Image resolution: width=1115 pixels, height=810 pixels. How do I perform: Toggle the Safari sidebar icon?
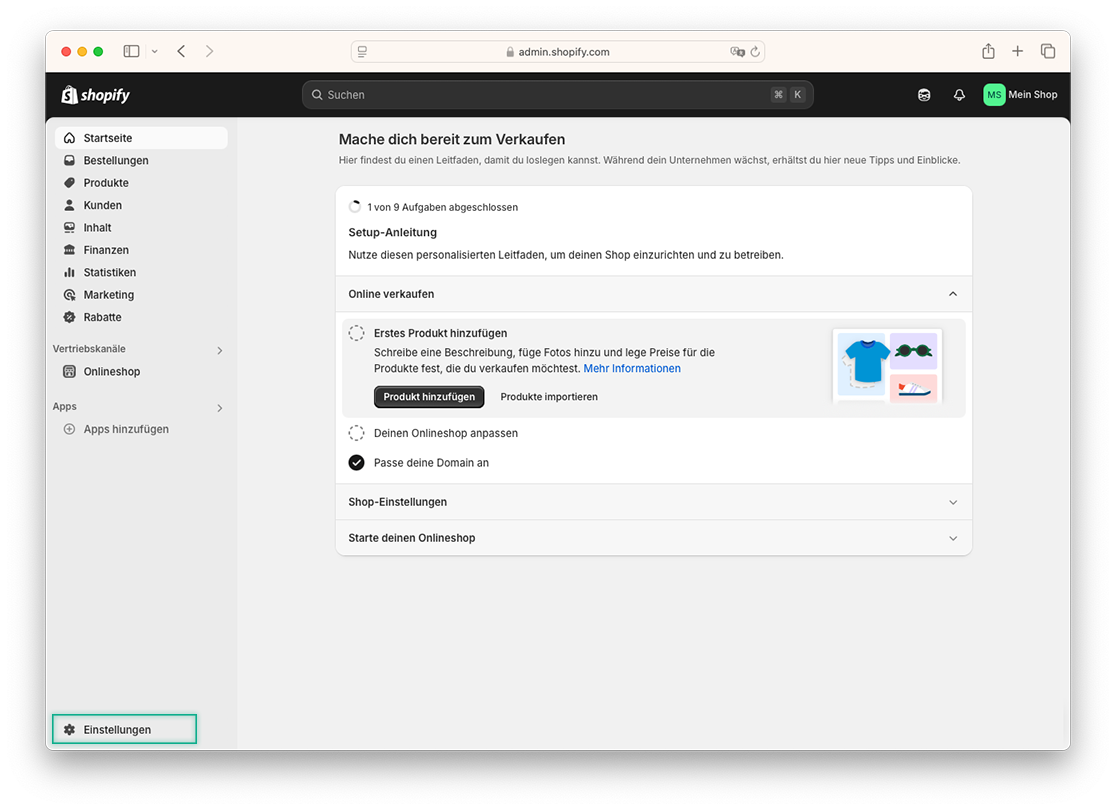tap(131, 51)
